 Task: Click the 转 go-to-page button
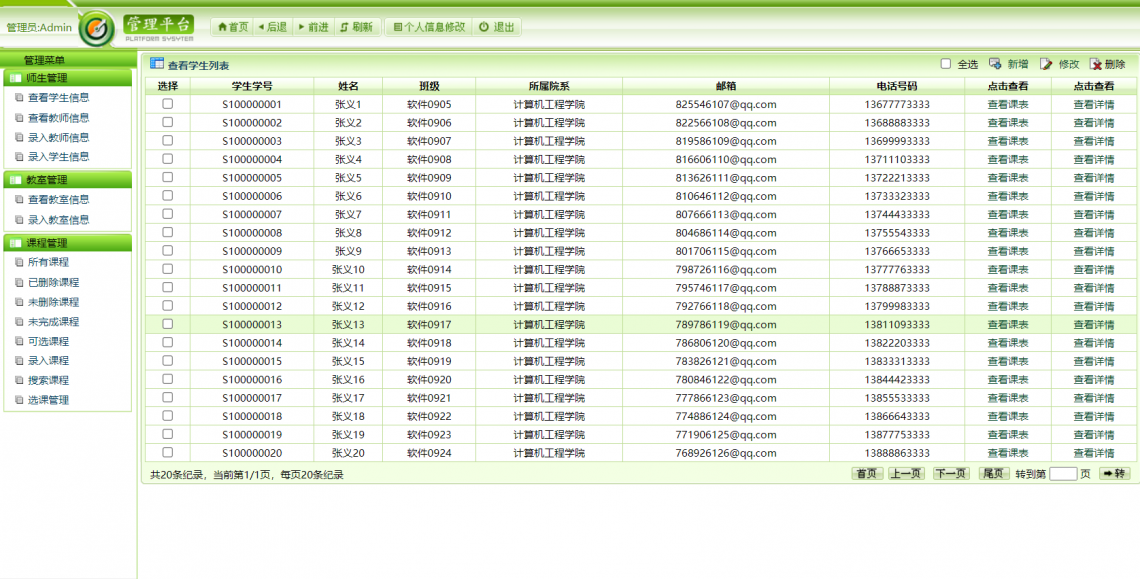pyautogui.click(x=1114, y=474)
